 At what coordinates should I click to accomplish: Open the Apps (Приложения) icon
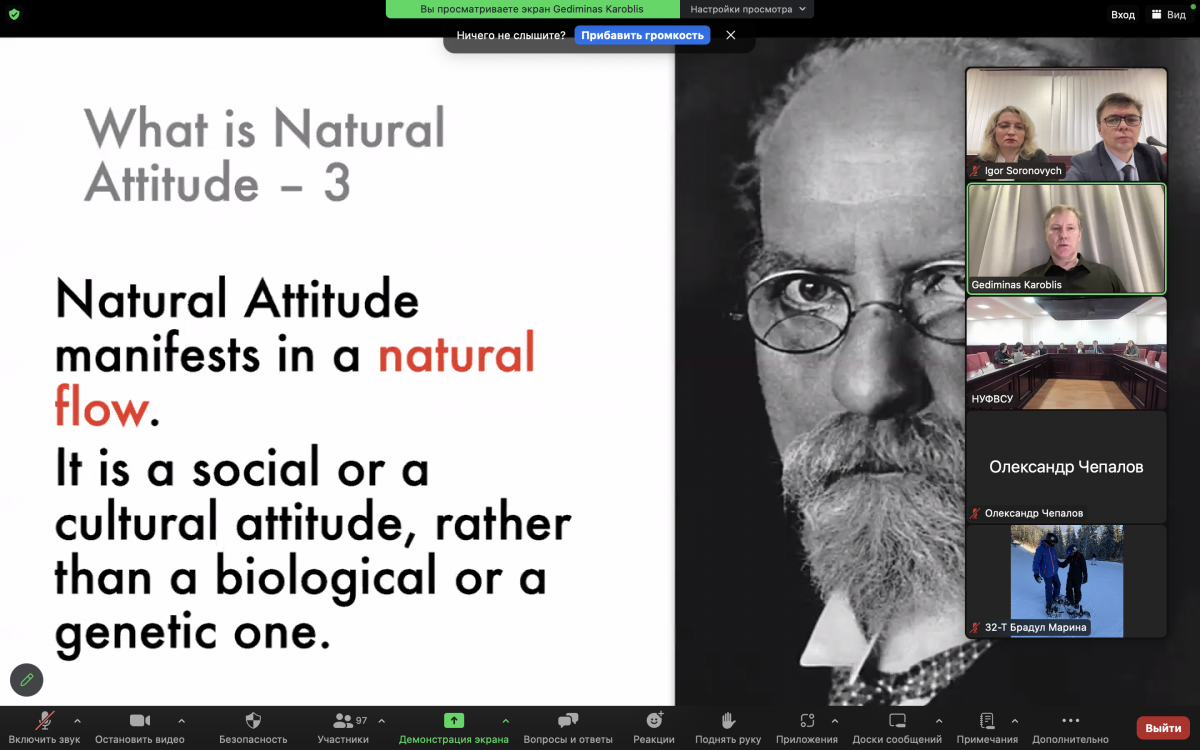807,721
